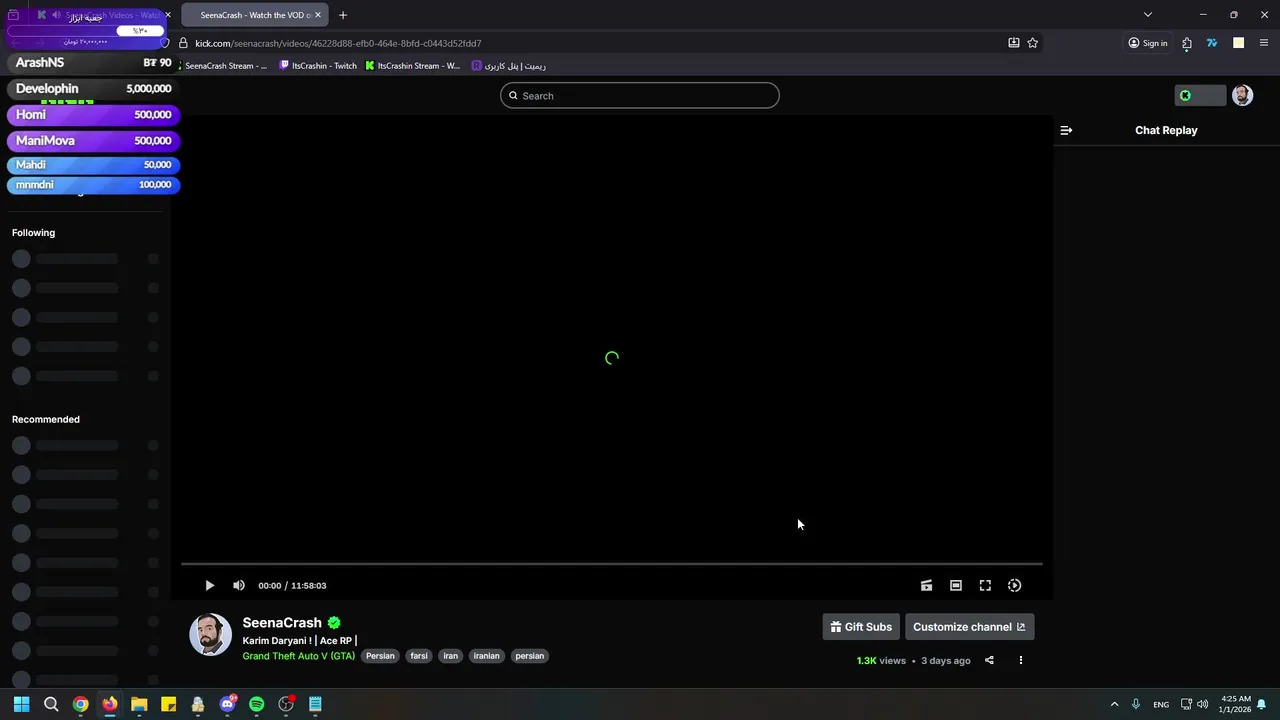Click the ArashNS overlay row

click(93, 63)
